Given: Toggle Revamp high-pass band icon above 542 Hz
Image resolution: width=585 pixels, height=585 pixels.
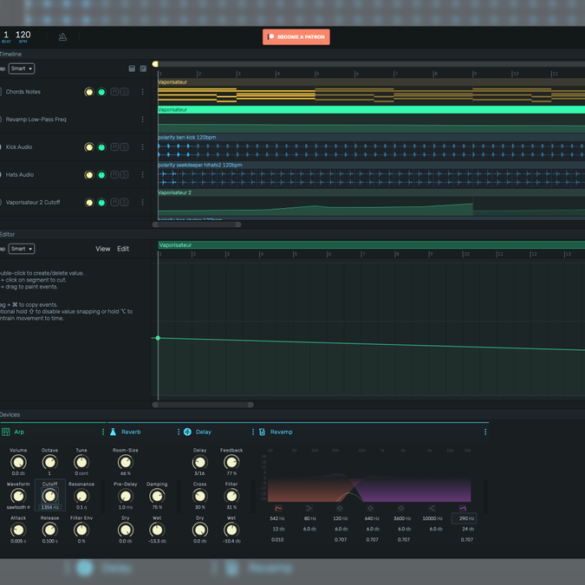Looking at the screenshot, I should (278, 508).
